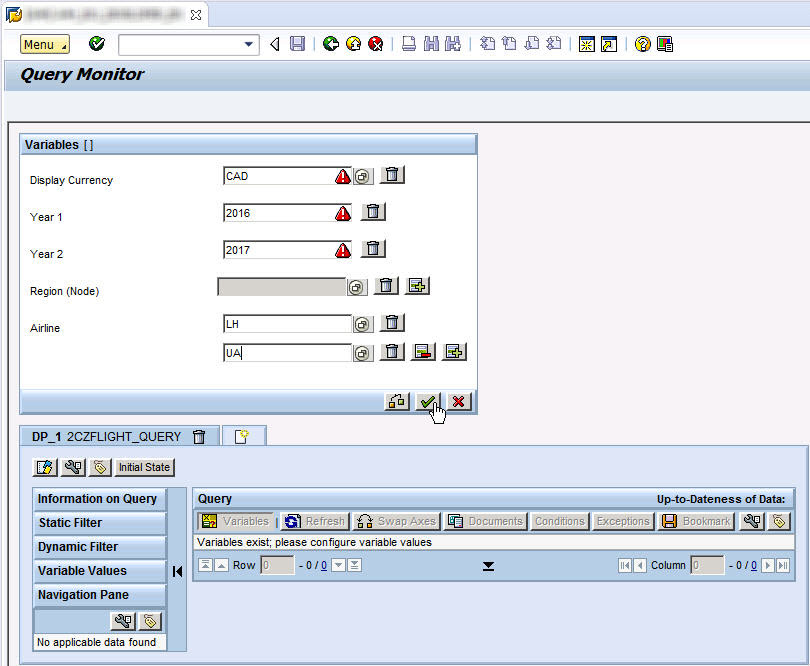
Task: Click the Initial State button
Action: tap(143, 467)
